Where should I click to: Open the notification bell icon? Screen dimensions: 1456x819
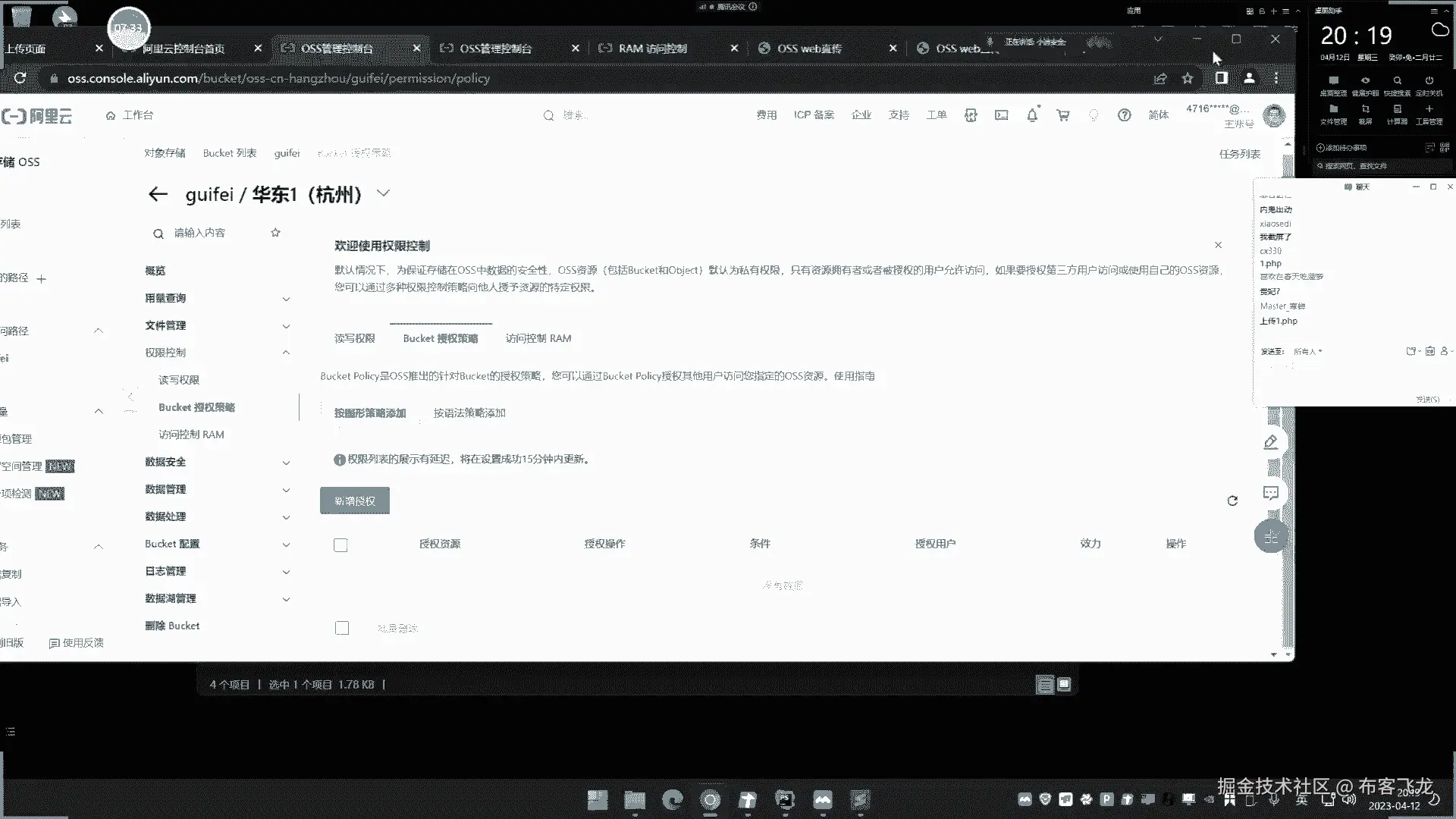[x=1032, y=115]
